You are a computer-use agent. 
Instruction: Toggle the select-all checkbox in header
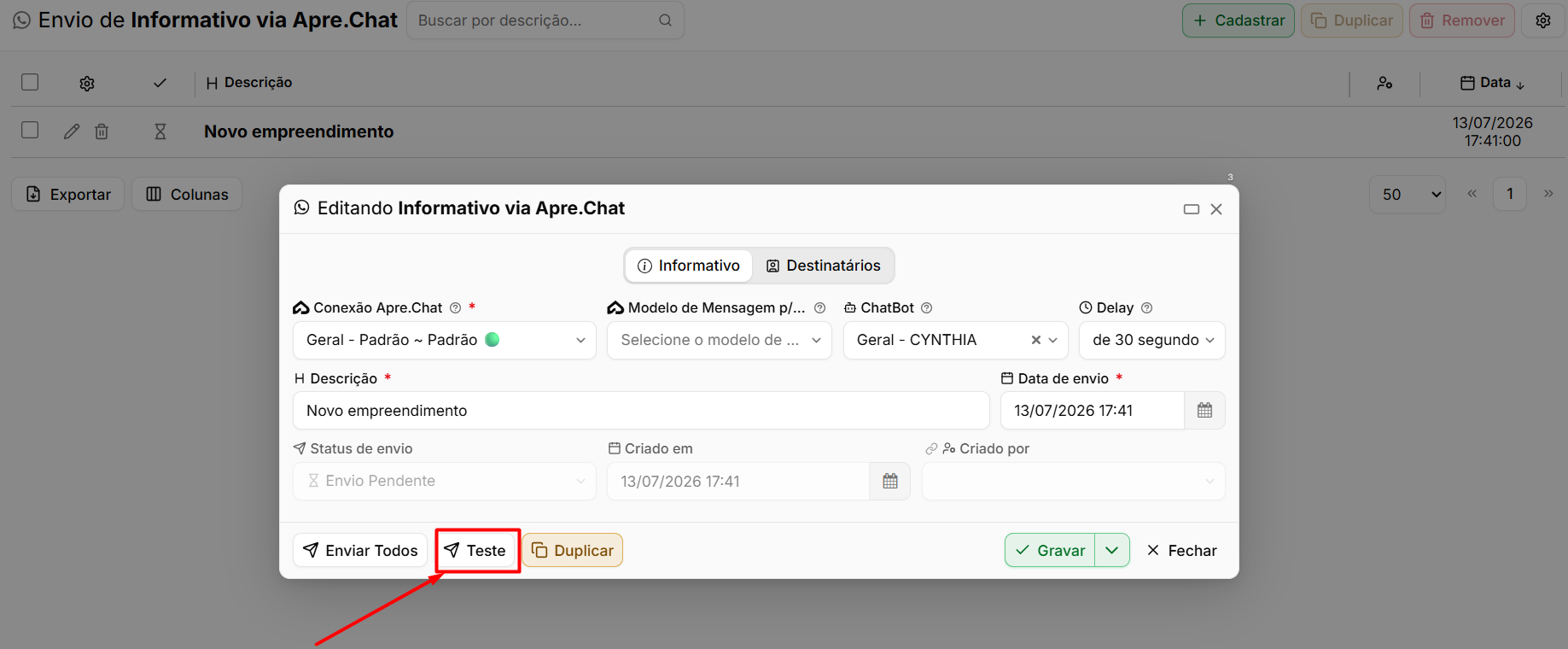[30, 82]
